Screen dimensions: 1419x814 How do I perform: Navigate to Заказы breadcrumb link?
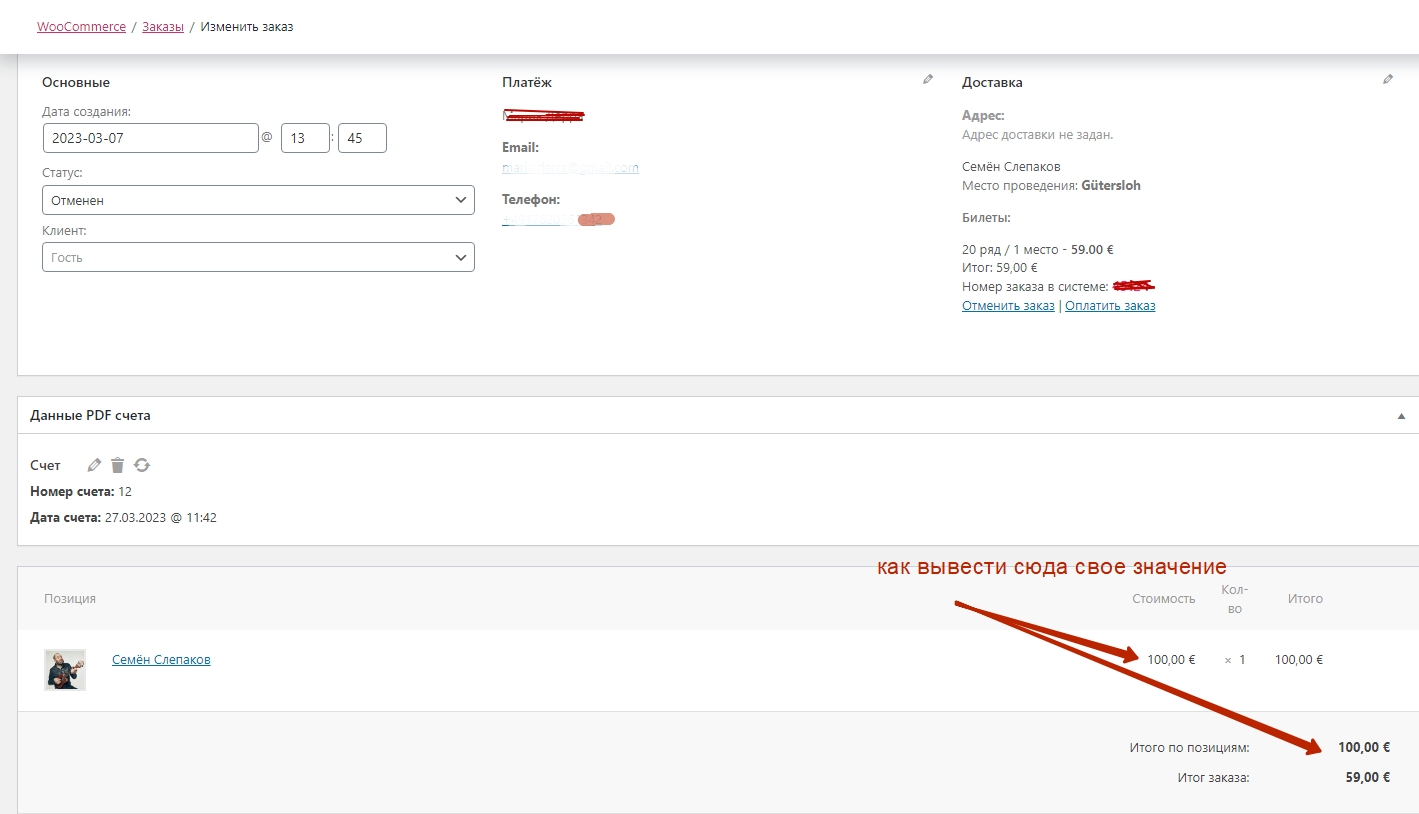[x=163, y=27]
